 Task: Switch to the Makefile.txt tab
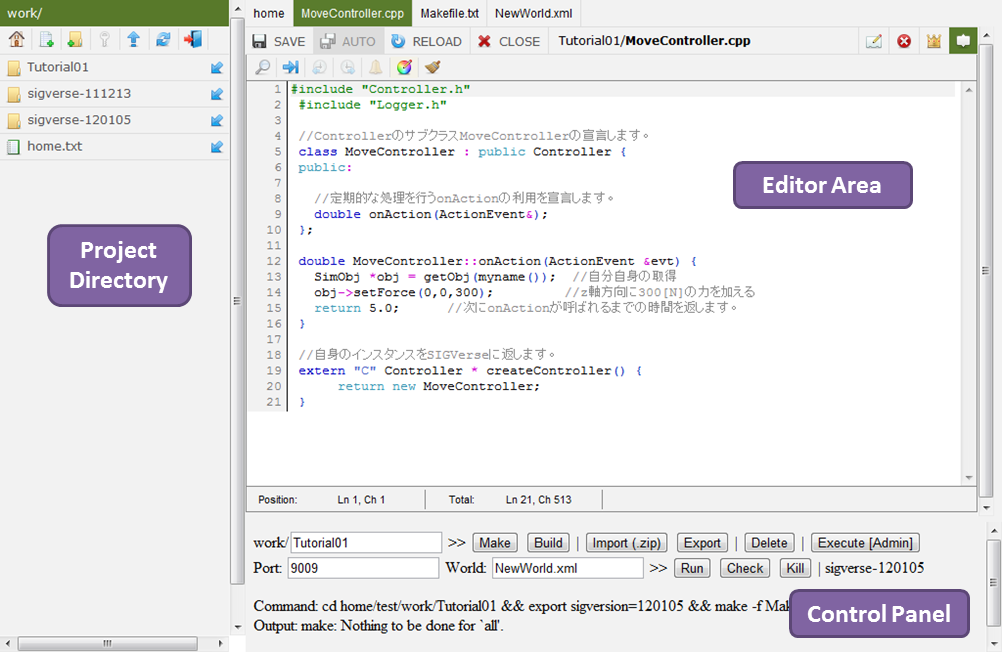450,14
